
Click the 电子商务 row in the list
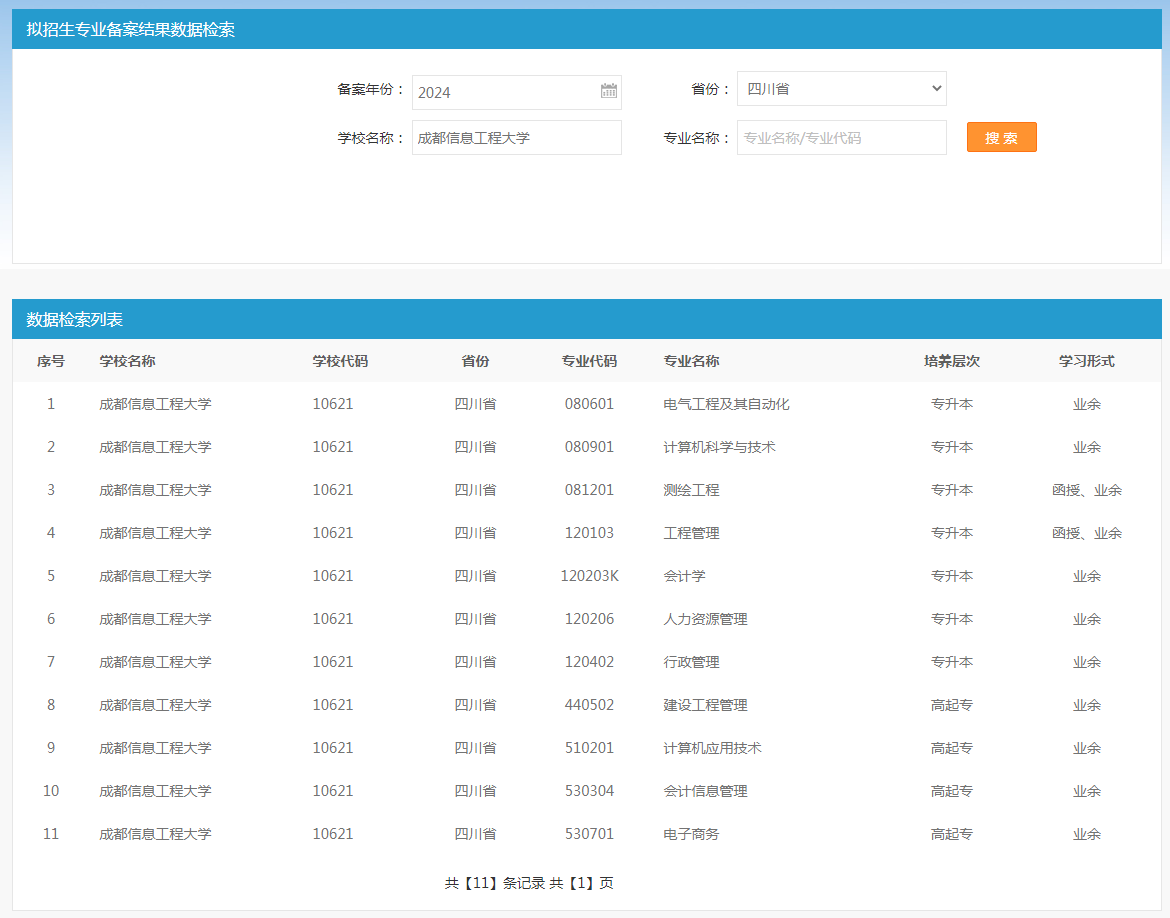691,834
